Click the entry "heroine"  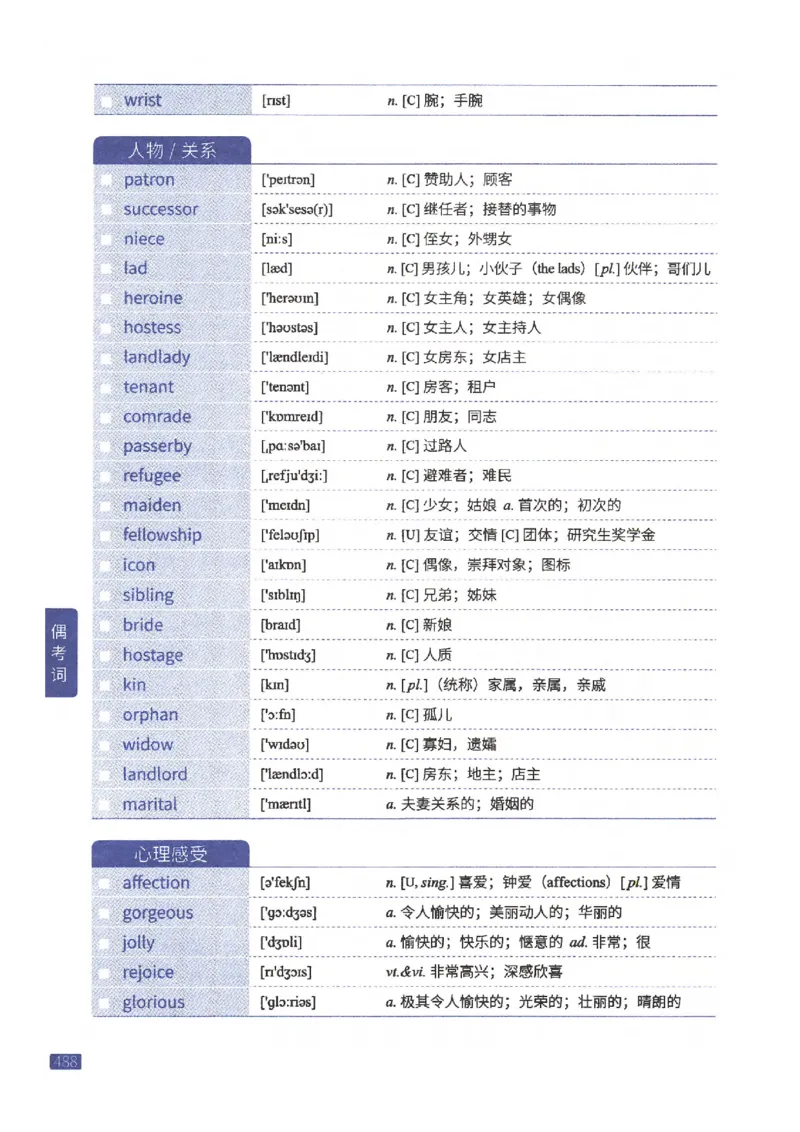click(152, 298)
